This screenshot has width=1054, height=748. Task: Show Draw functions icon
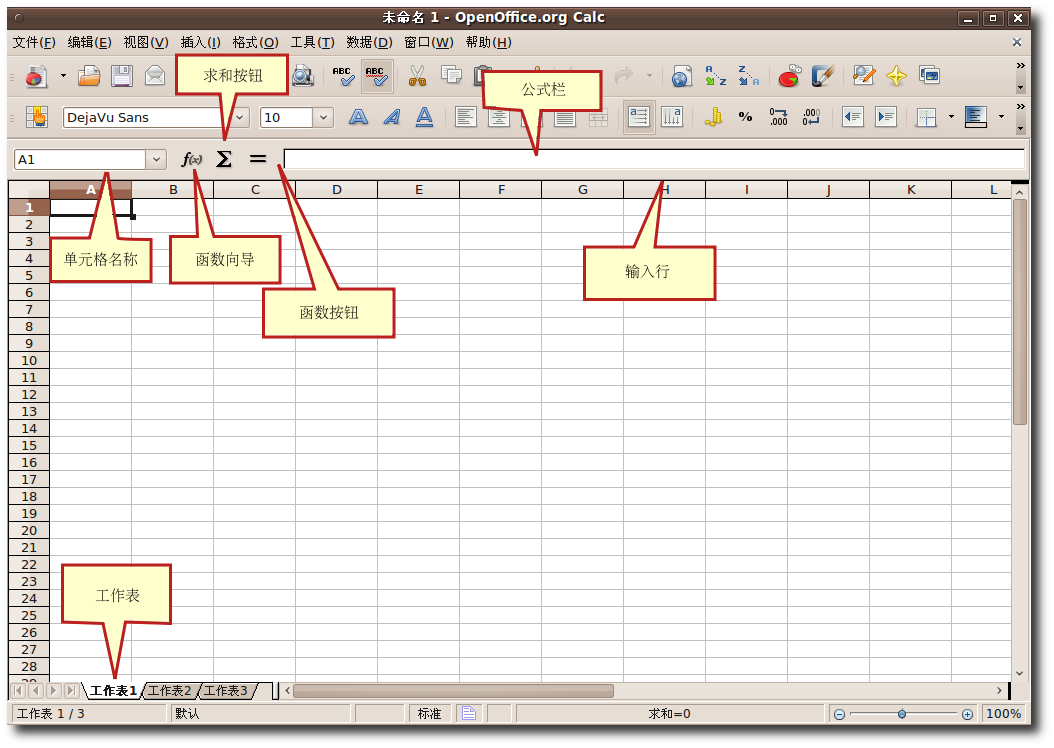click(x=823, y=76)
